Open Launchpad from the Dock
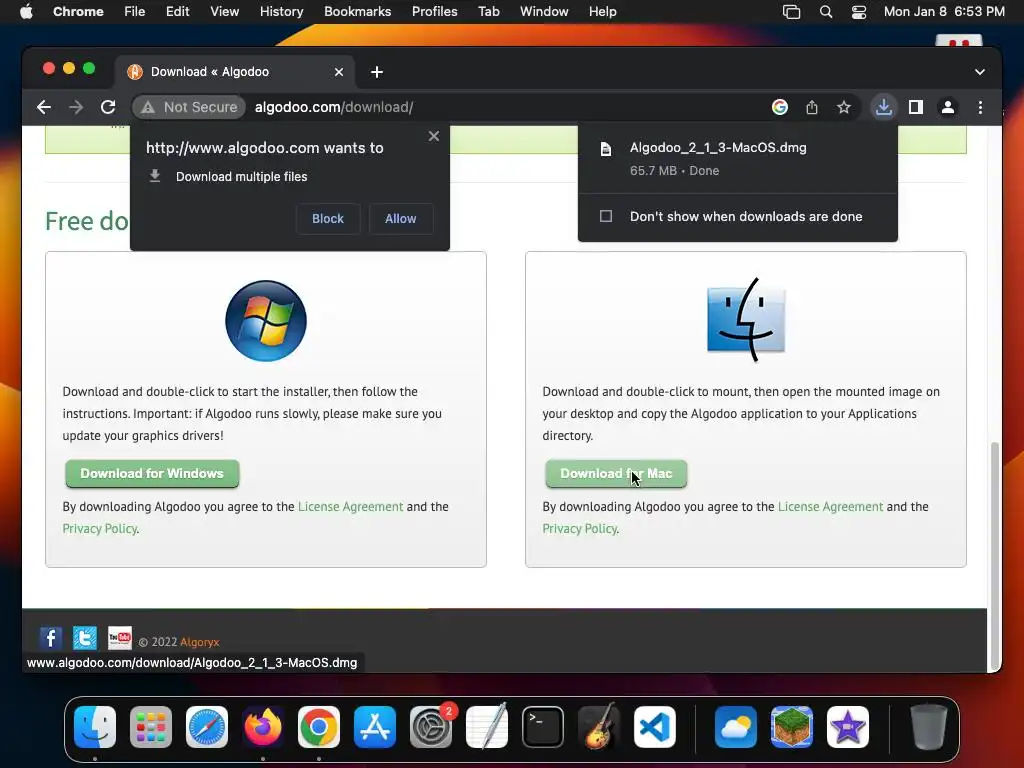The image size is (1024, 768). [151, 727]
